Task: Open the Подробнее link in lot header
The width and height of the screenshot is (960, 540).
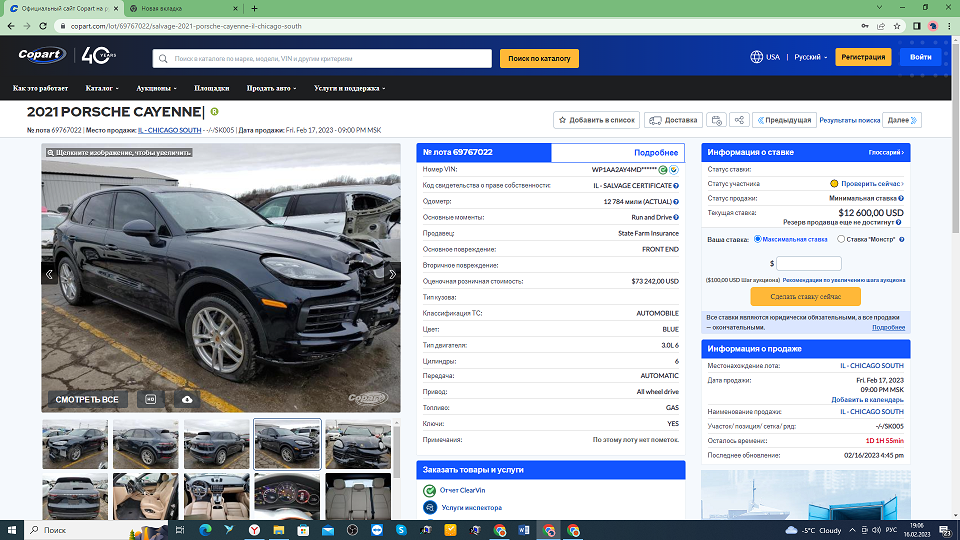Action: tap(656, 152)
